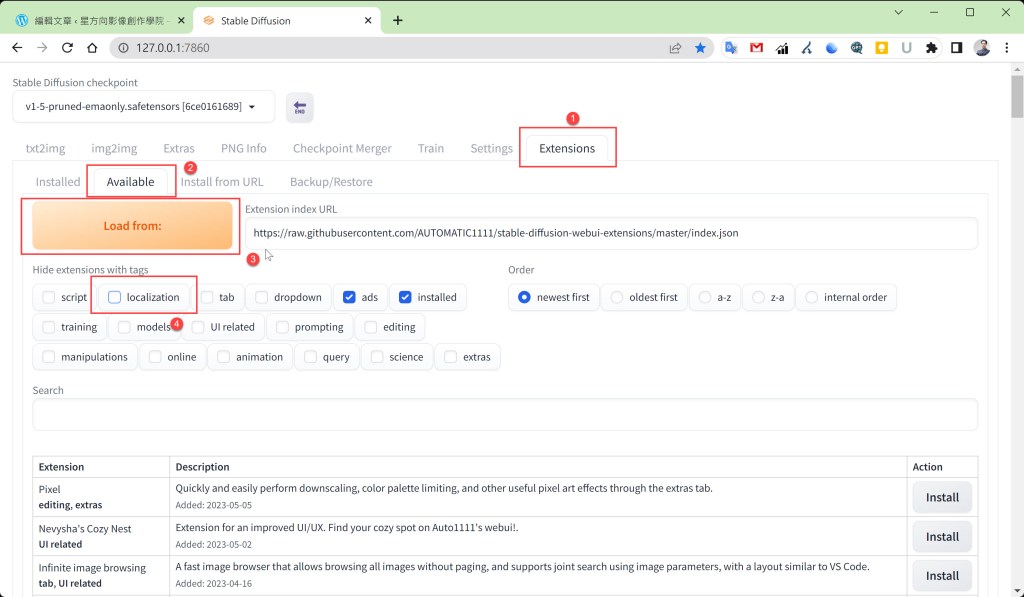Enable the localization tag checkbox
Viewport: 1024px width, 597px height.
(x=114, y=297)
